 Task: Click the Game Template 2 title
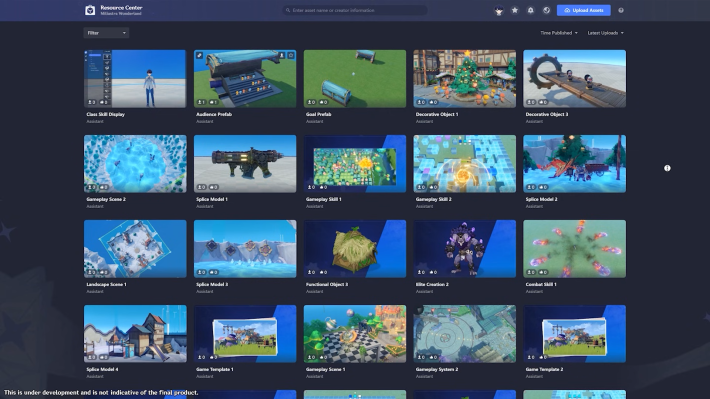[x=544, y=370]
